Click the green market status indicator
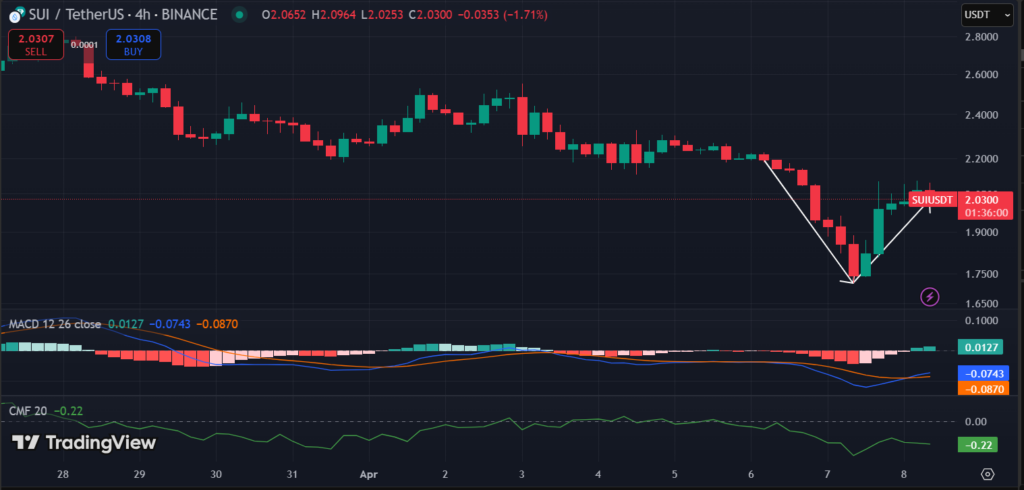This screenshot has width=1024, height=490. tap(238, 15)
